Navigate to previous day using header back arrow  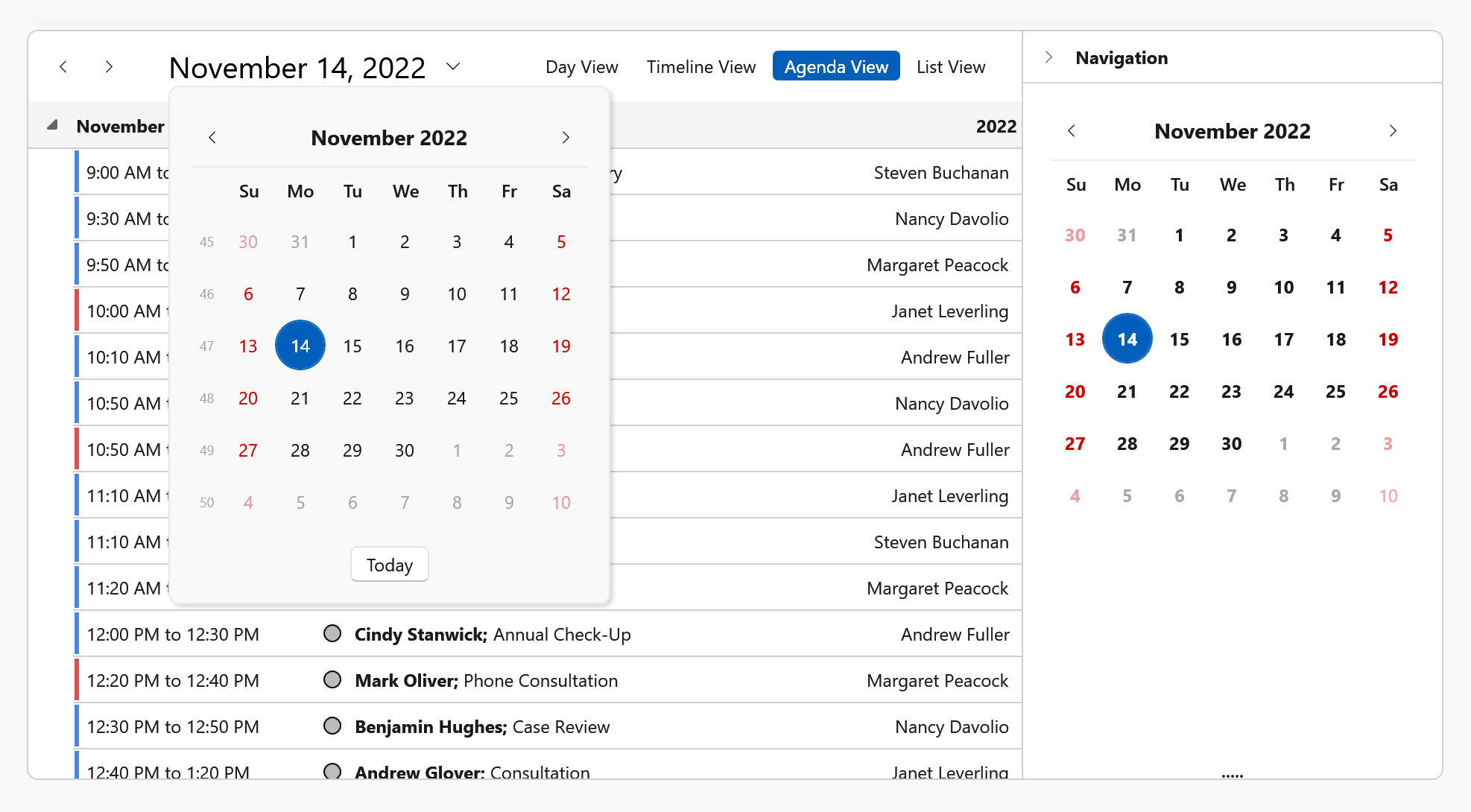(63, 66)
